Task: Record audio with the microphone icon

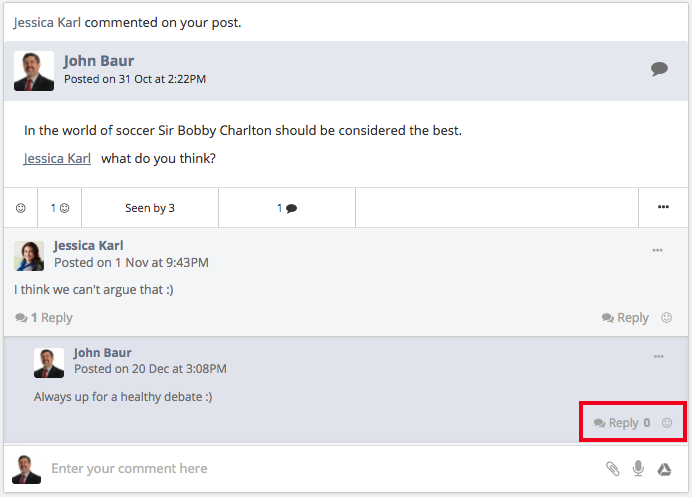Action: point(638,468)
